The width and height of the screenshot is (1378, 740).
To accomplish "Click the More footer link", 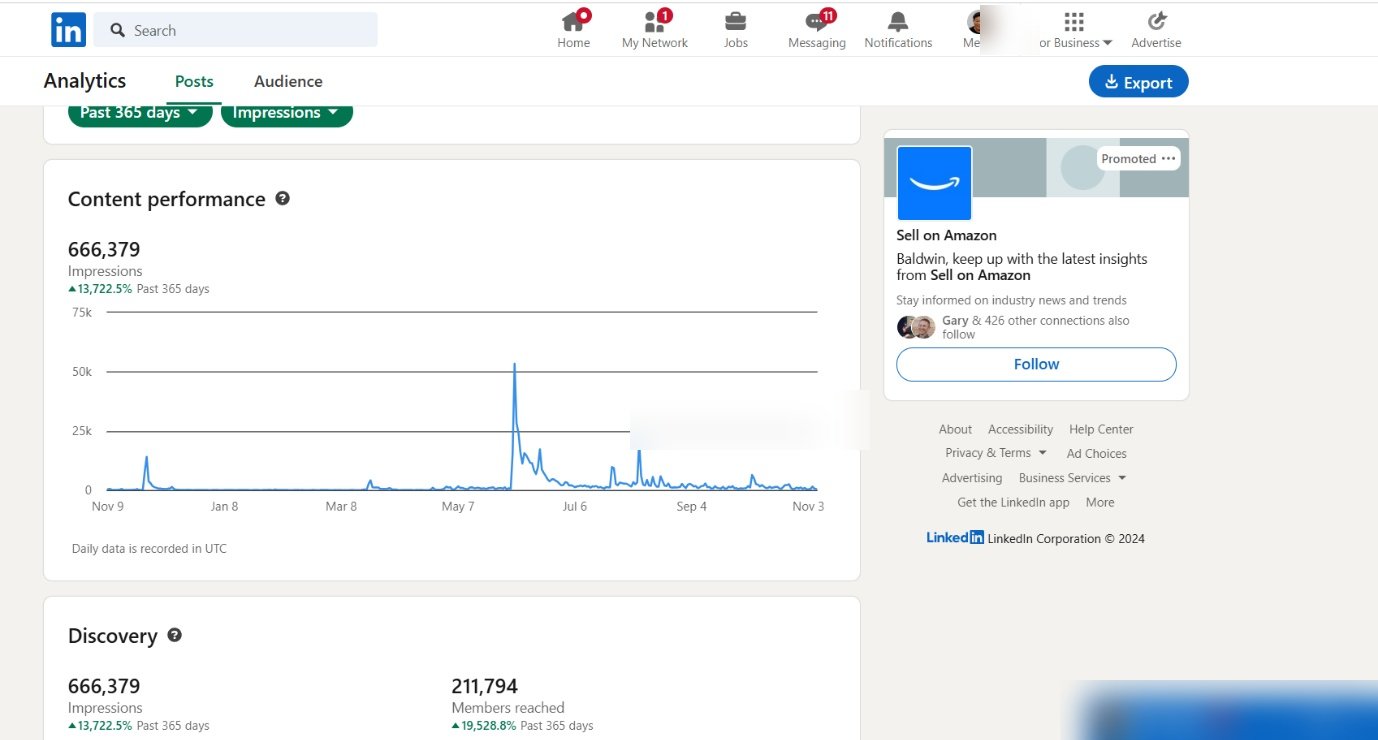I will click(x=1100, y=502).
